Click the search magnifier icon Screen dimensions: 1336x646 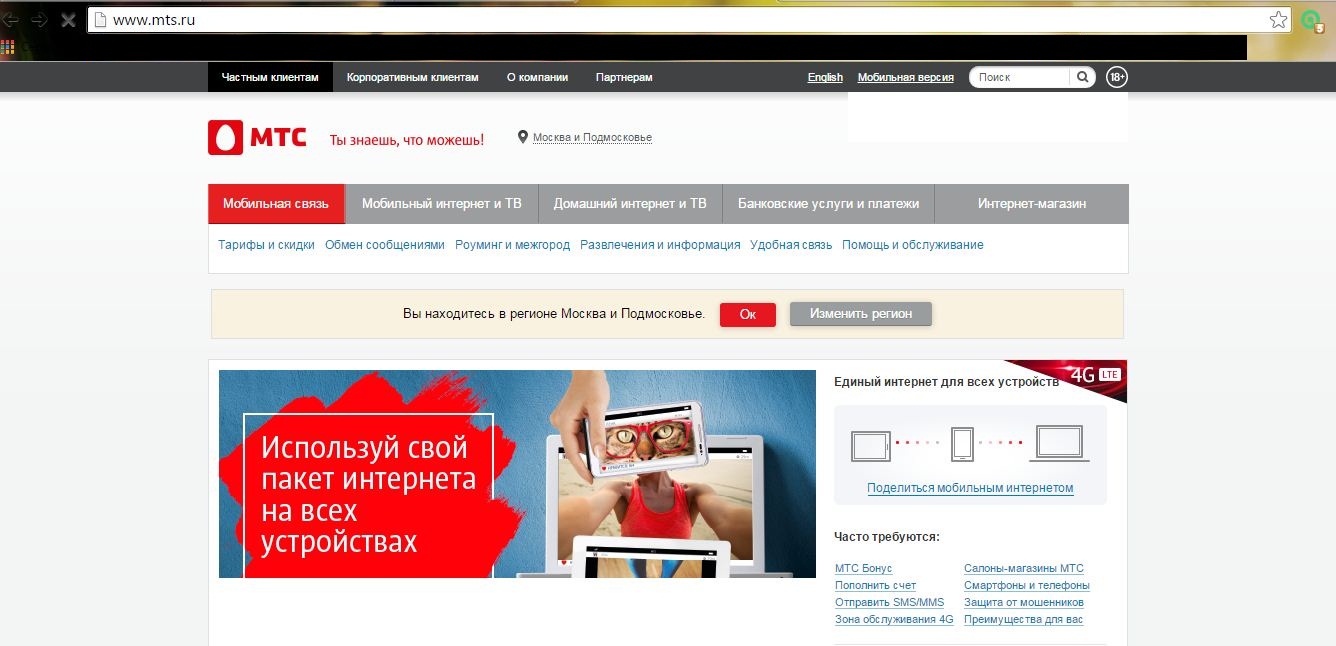(x=1082, y=76)
